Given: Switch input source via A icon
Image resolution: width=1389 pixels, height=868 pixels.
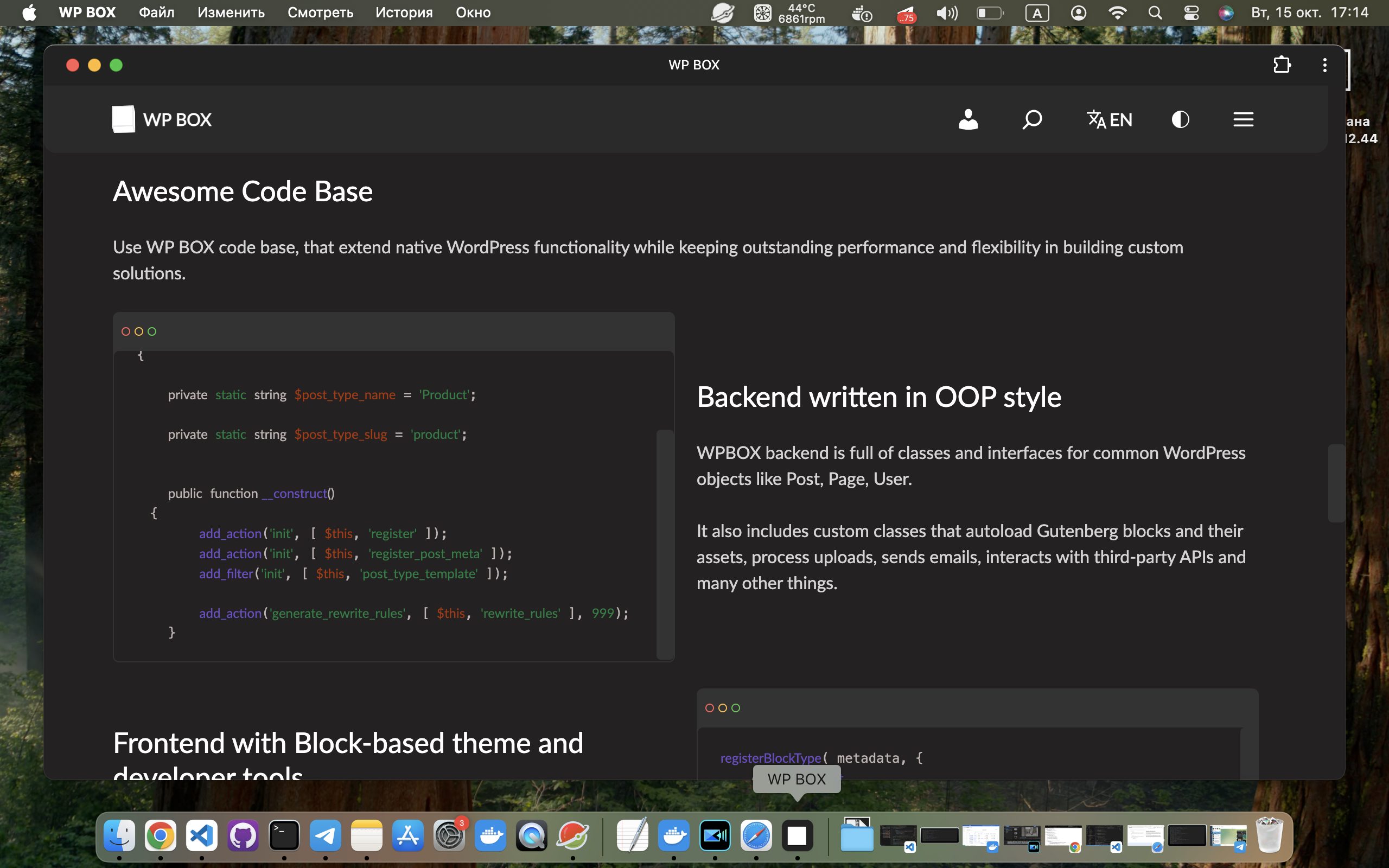Looking at the screenshot, I should click(1037, 12).
